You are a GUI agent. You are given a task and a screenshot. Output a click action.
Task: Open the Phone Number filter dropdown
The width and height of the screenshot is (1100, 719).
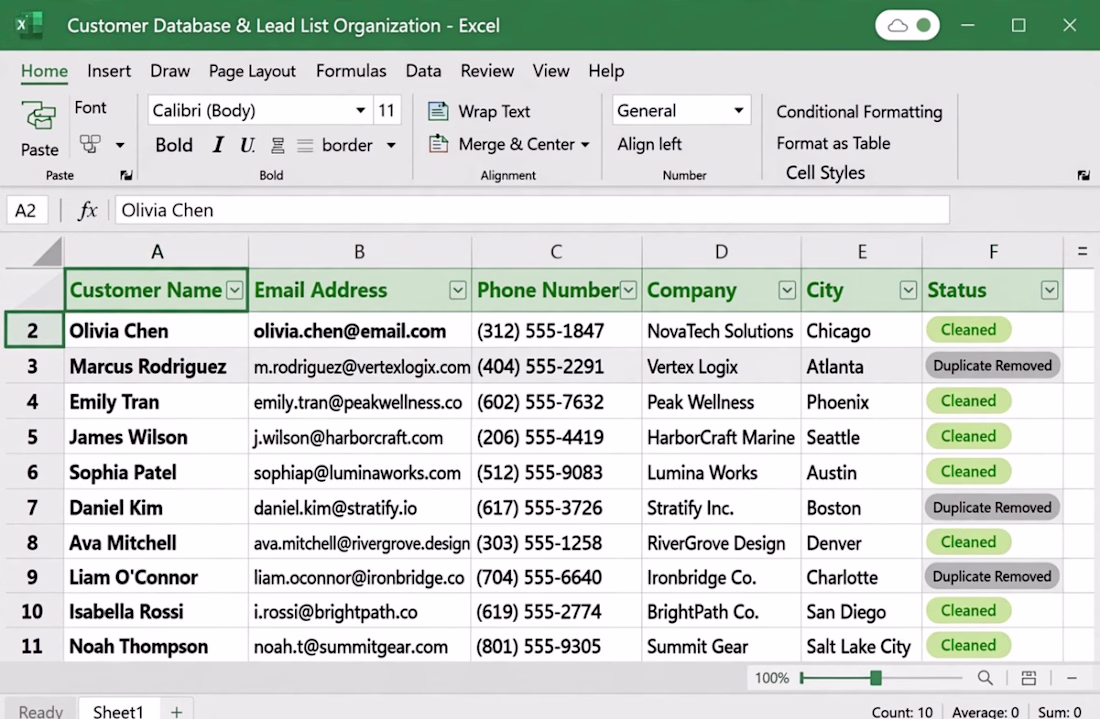629,290
